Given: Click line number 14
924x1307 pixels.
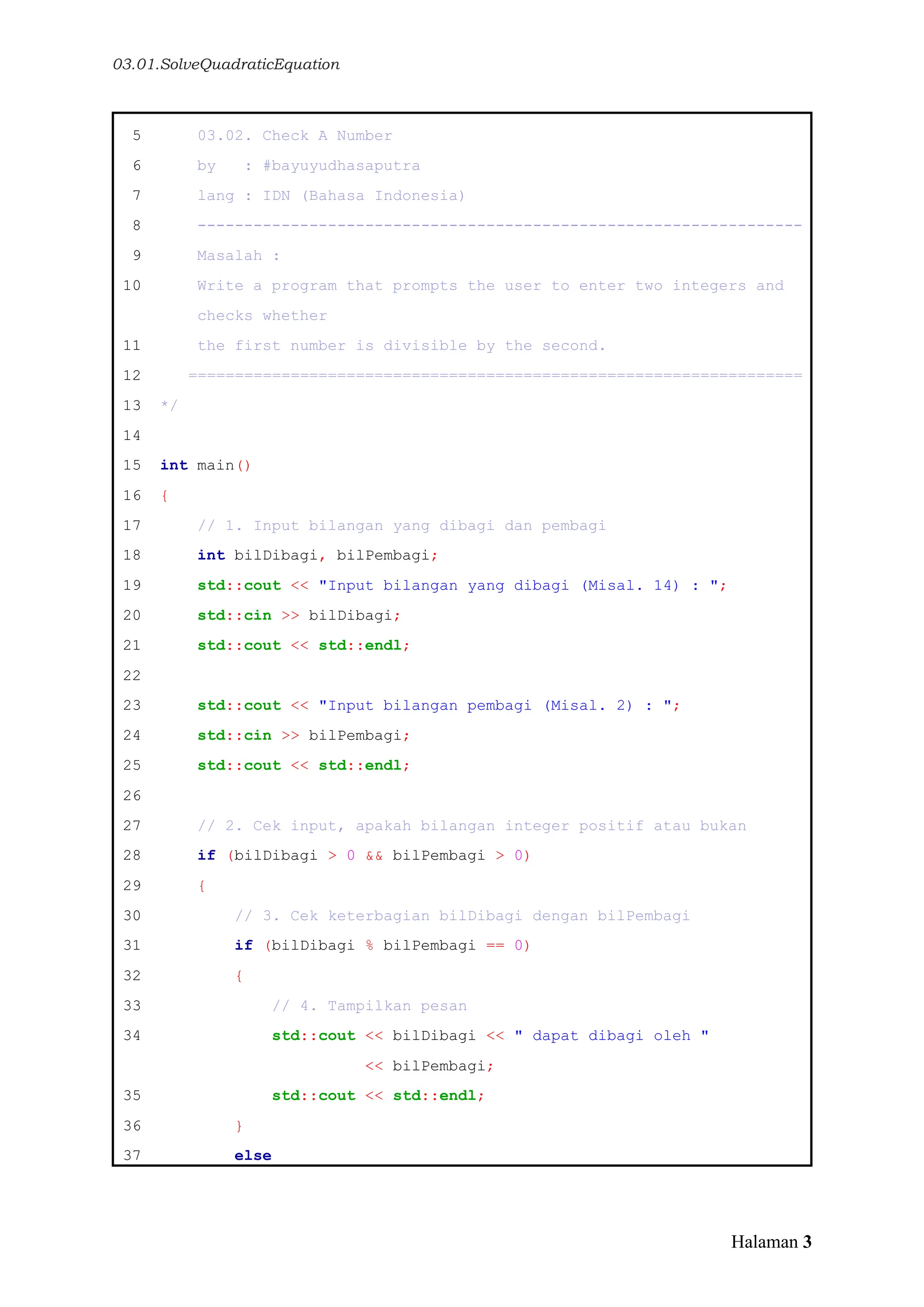Looking at the screenshot, I should [132, 436].
